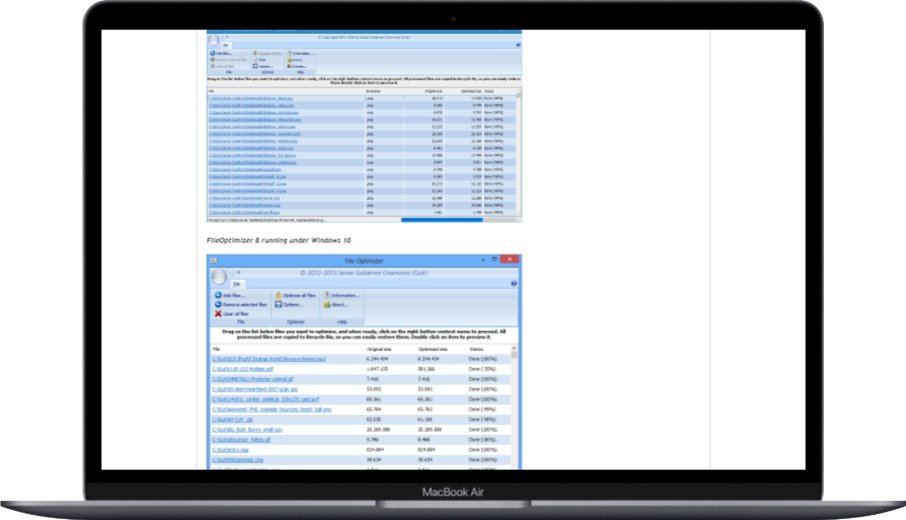Click Optimized size column header in lower window
The width and height of the screenshot is (906, 520).
pyautogui.click(x=432, y=349)
